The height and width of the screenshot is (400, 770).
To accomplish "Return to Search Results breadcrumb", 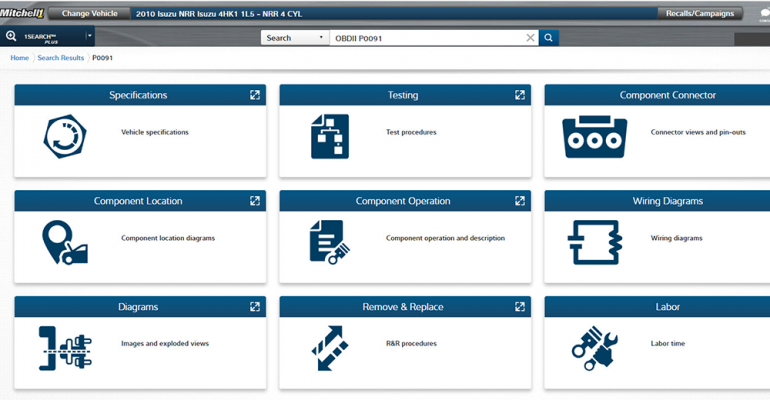I will 61,58.
